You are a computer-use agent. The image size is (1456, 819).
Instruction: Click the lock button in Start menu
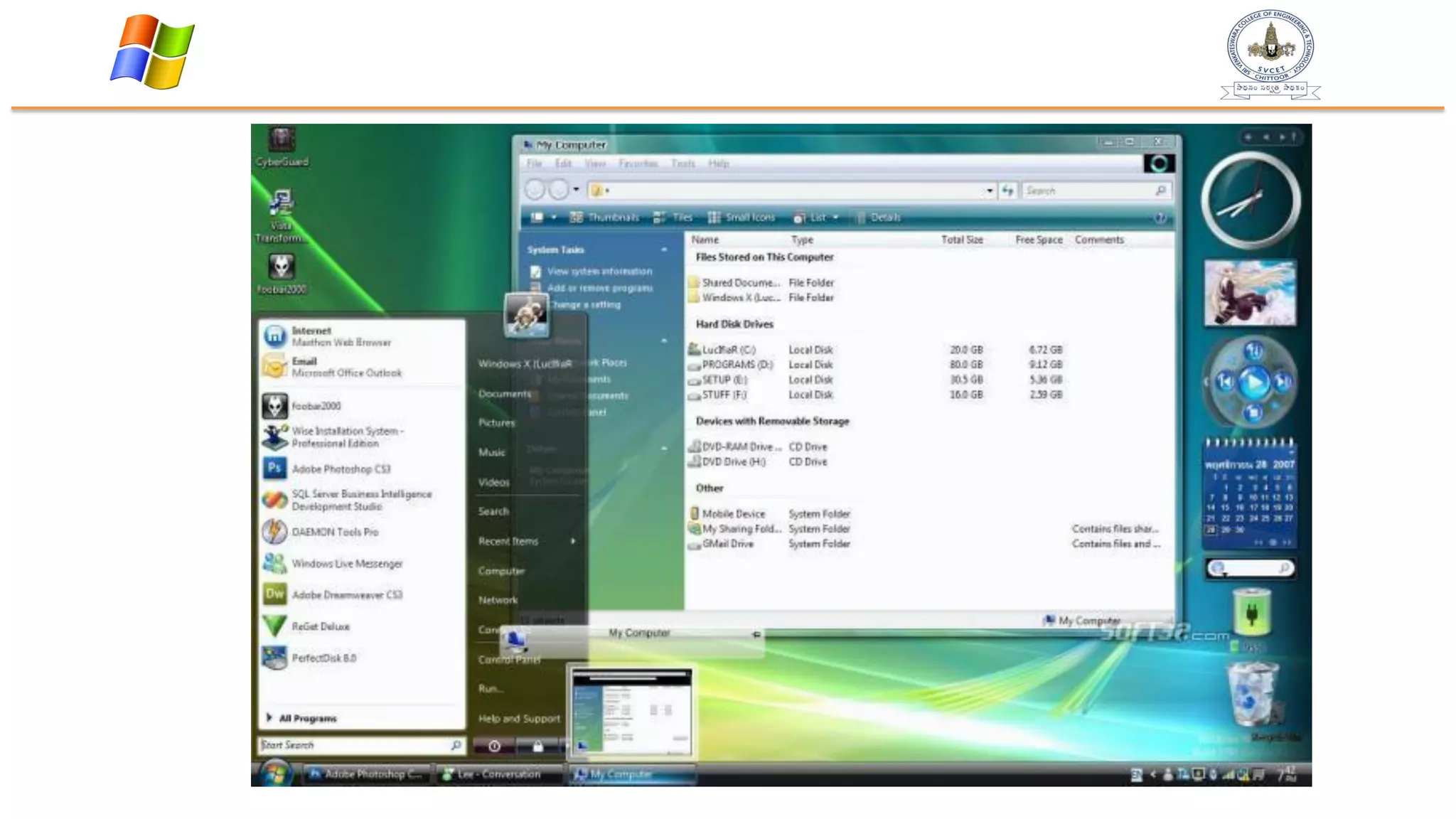538,746
